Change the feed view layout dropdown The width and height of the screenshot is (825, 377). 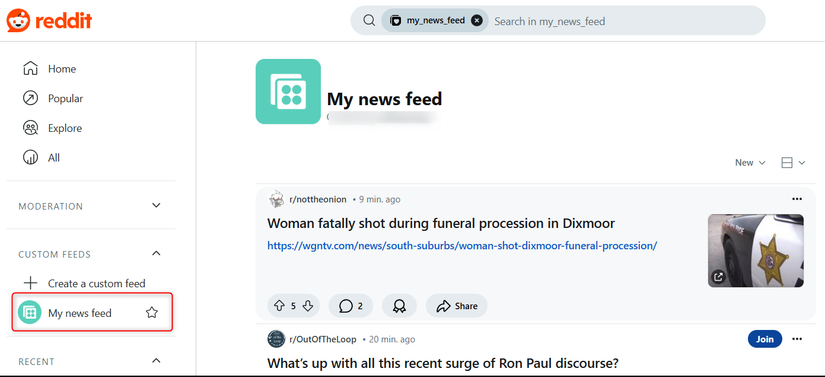click(x=793, y=163)
